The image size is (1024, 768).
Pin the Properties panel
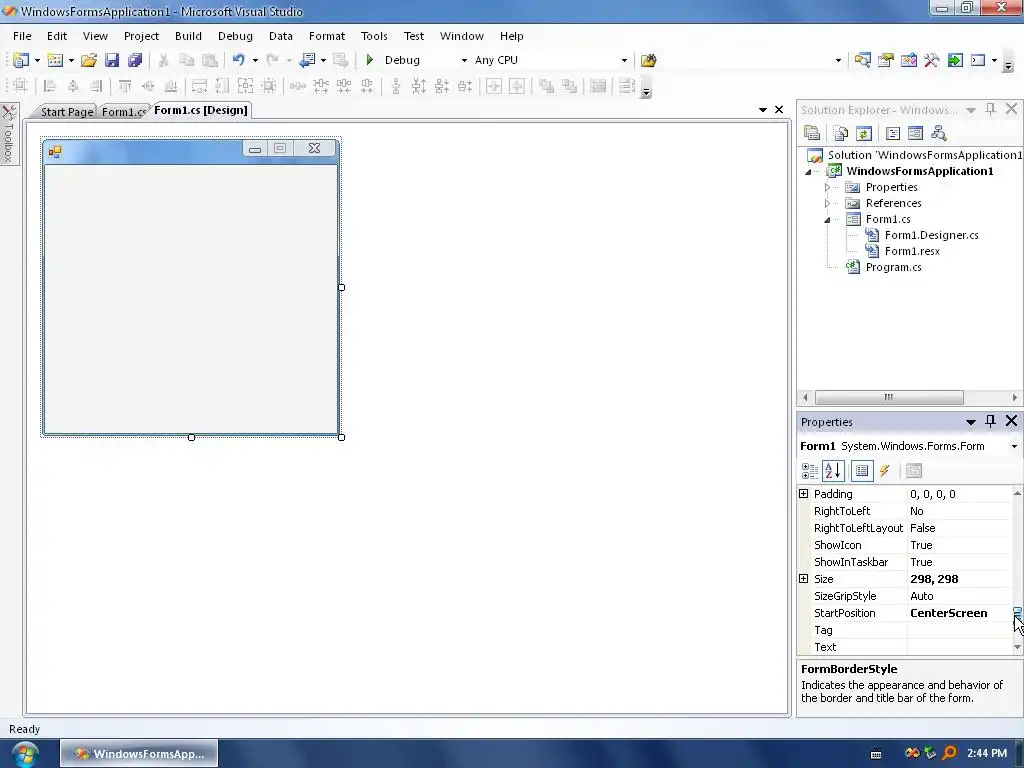click(x=990, y=421)
